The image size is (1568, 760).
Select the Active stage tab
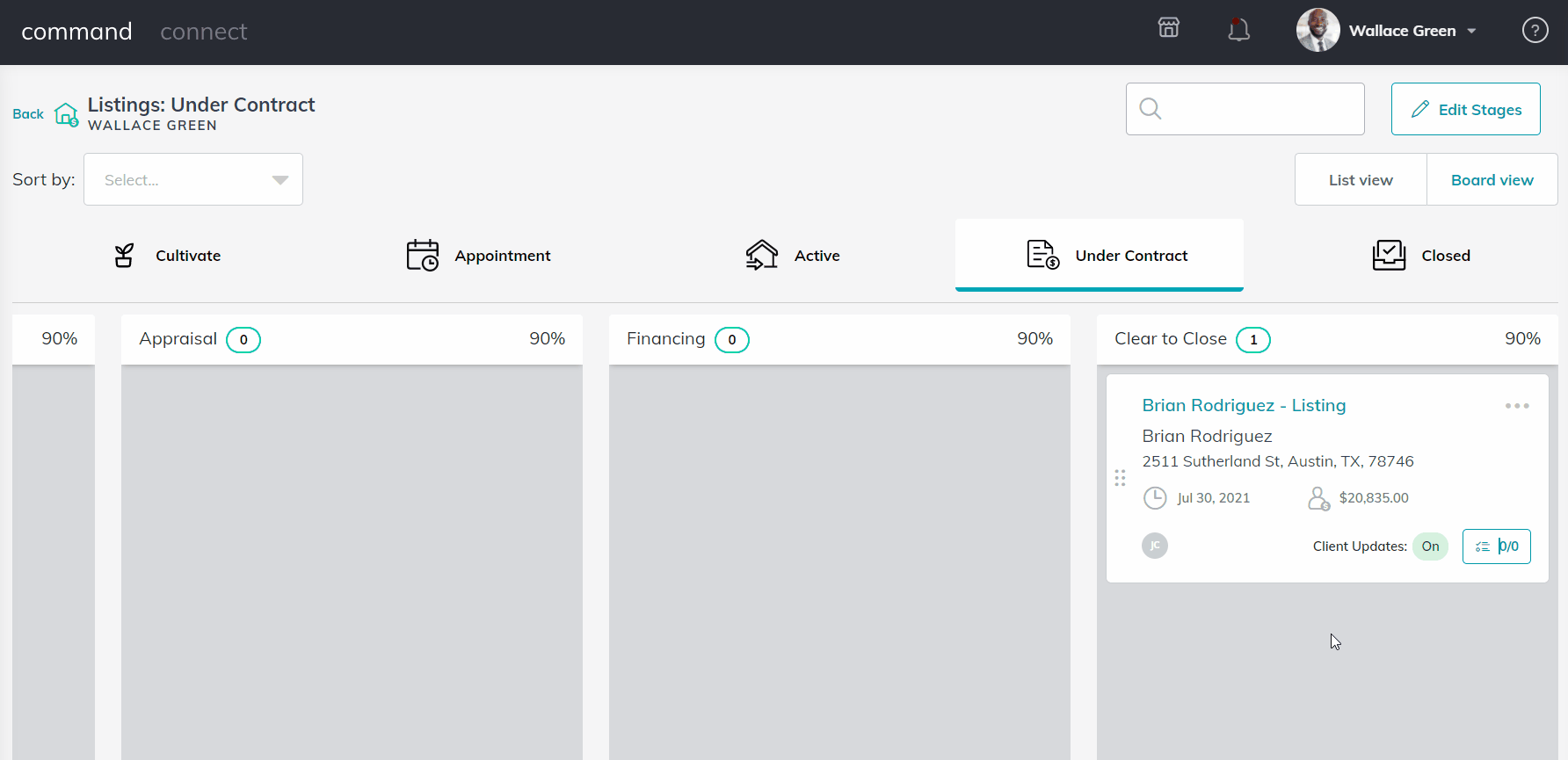pyautogui.click(x=792, y=256)
